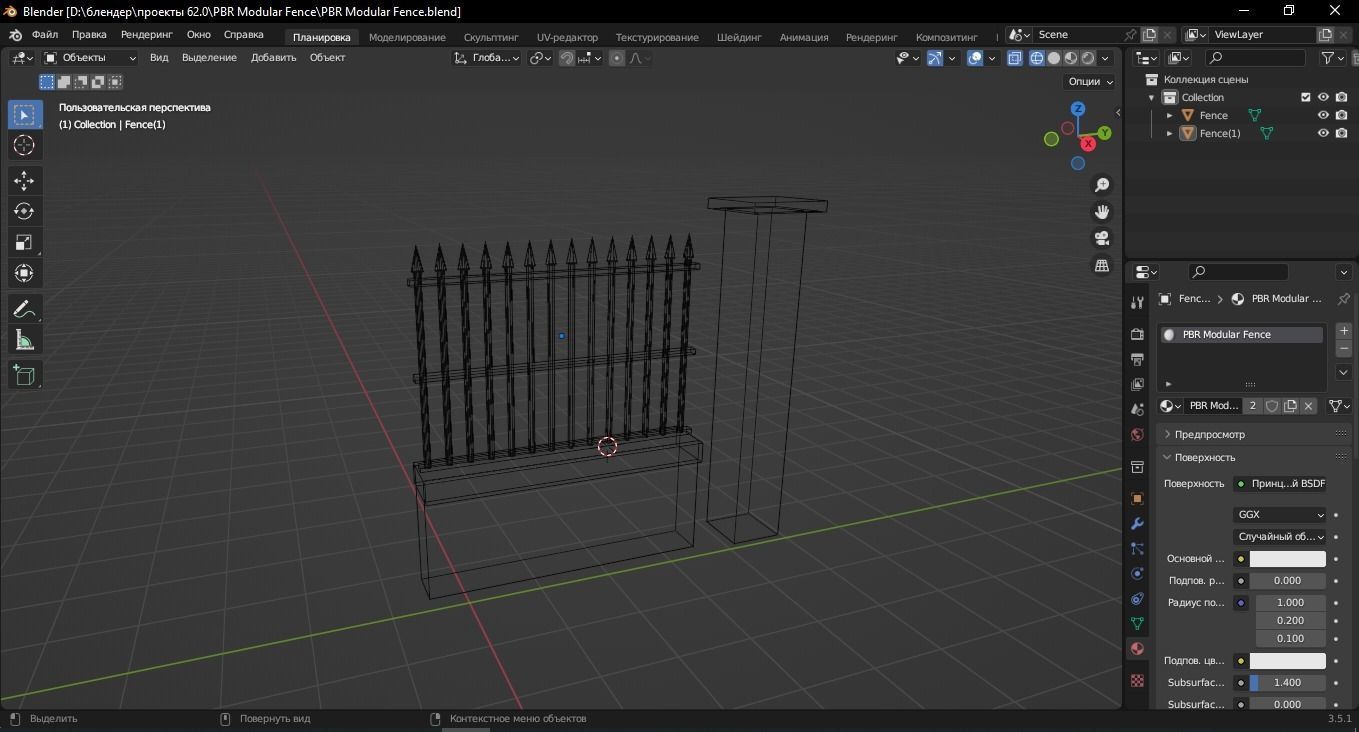
Task: Choose the Add Cube tool
Action: [24, 375]
